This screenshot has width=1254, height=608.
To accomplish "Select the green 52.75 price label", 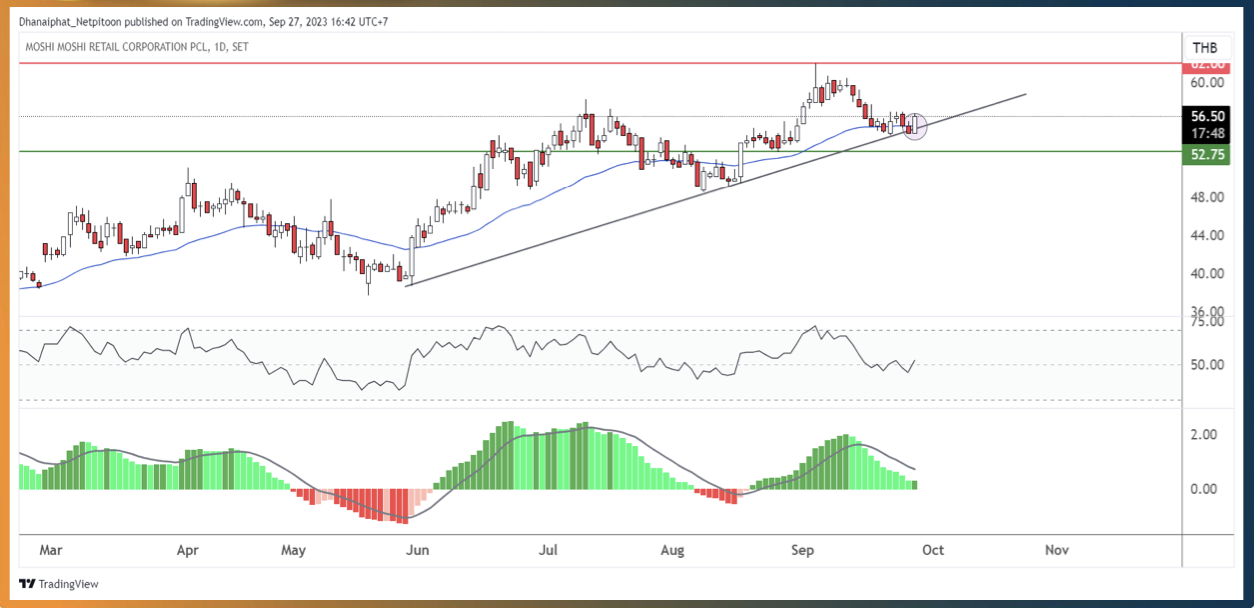I will [x=1208, y=154].
